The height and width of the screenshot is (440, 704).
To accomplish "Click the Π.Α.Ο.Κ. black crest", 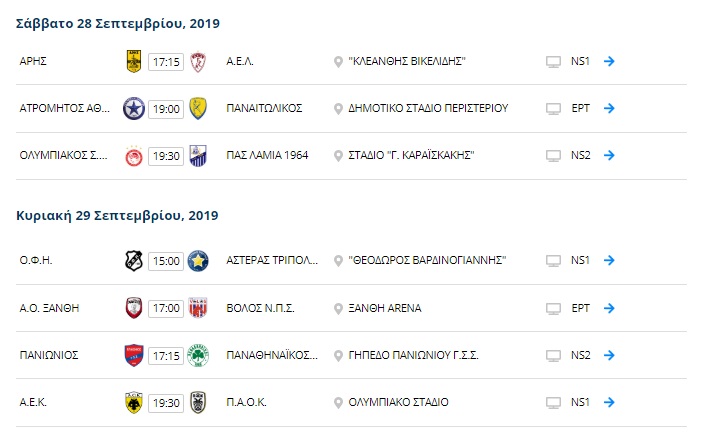I will pos(198,402).
